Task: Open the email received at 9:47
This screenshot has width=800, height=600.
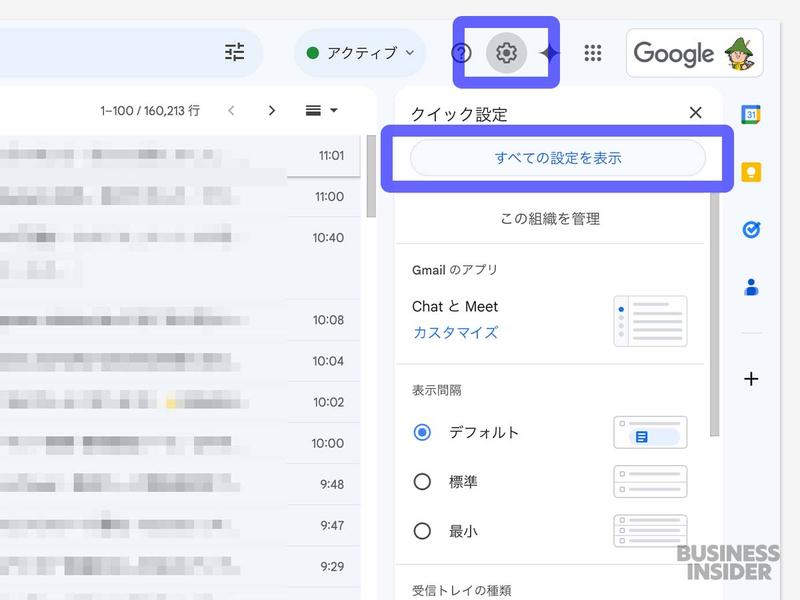Action: [x=180, y=526]
